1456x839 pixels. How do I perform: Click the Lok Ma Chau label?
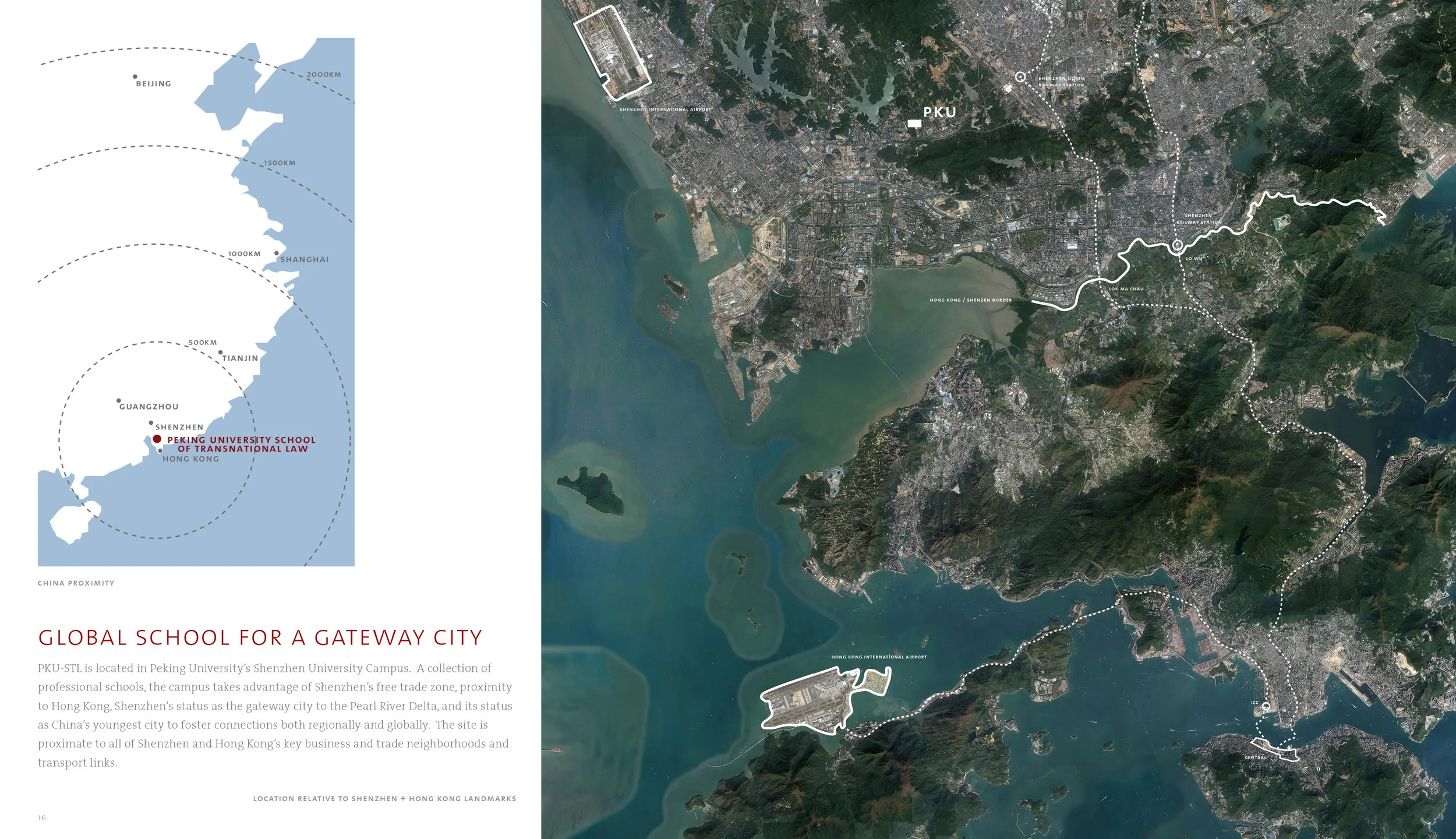pyautogui.click(x=1126, y=289)
